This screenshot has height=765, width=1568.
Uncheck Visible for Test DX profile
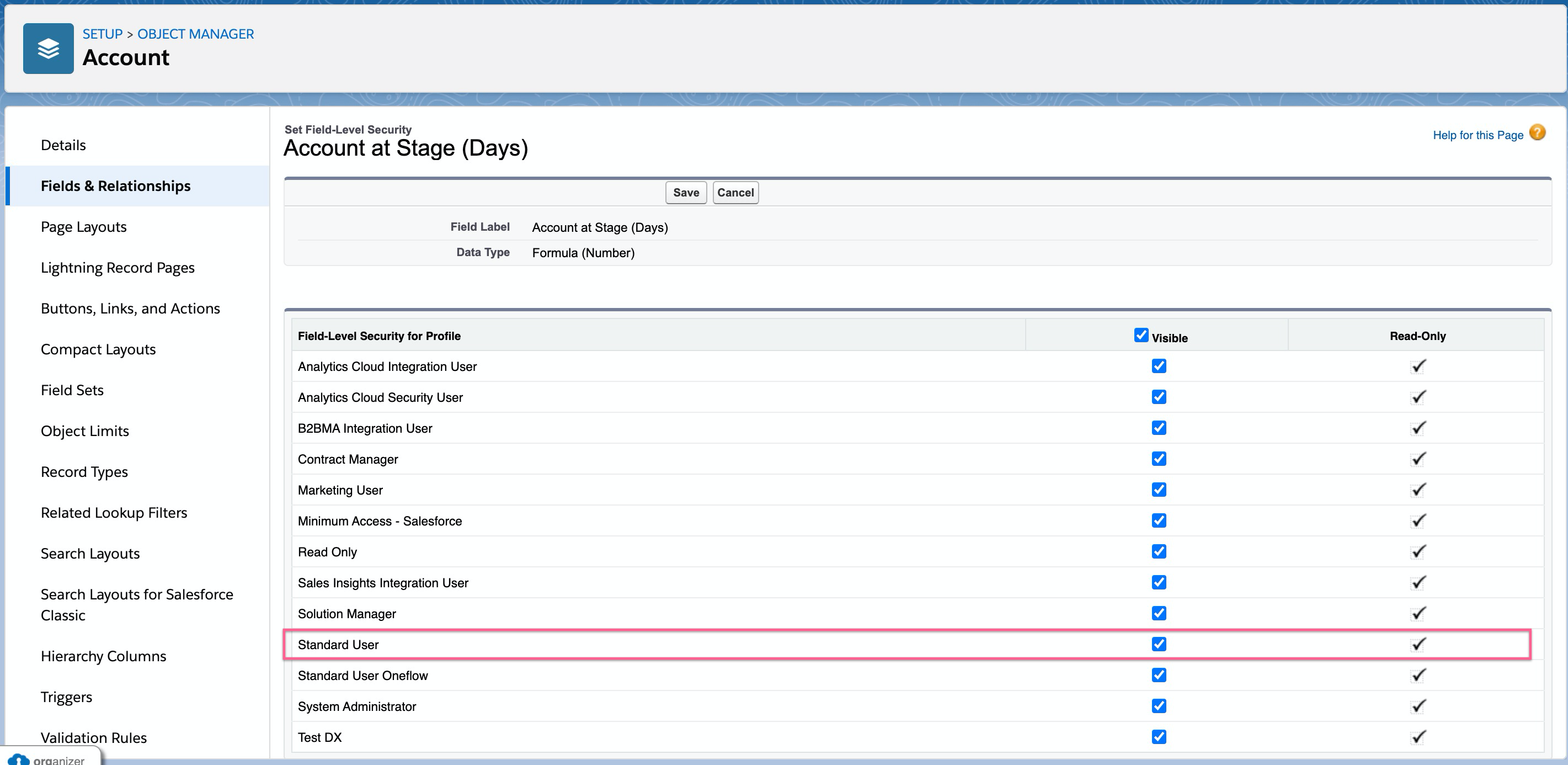(x=1159, y=737)
